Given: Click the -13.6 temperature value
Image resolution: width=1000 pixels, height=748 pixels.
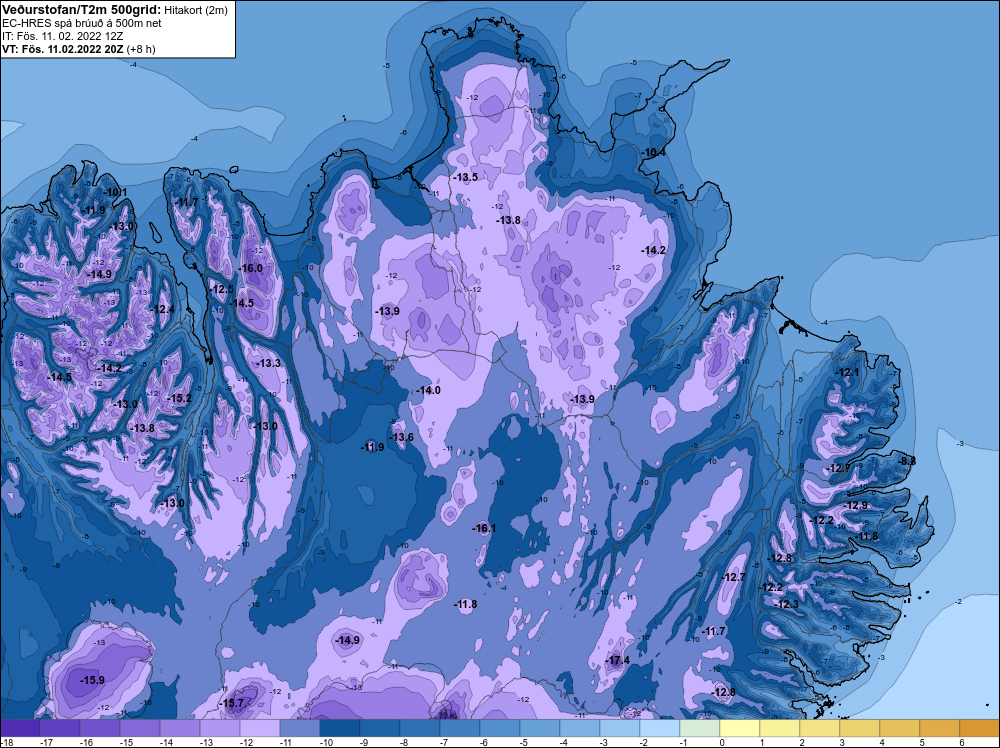Looking at the screenshot, I should 402,437.
